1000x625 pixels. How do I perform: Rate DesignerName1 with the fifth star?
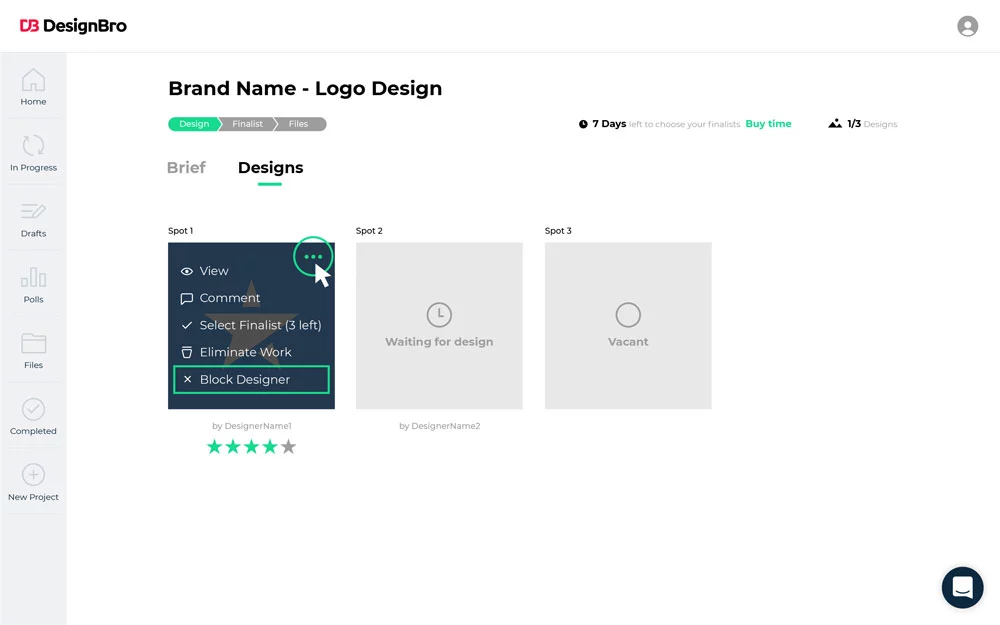click(x=288, y=446)
